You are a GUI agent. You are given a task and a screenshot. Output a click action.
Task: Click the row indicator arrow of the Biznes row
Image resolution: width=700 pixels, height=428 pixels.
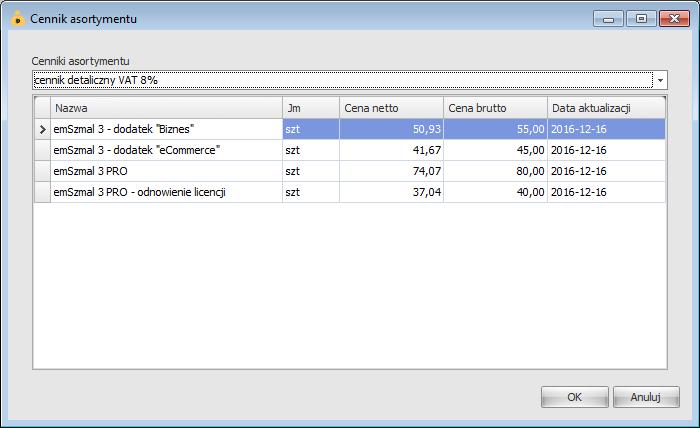tap(42, 129)
